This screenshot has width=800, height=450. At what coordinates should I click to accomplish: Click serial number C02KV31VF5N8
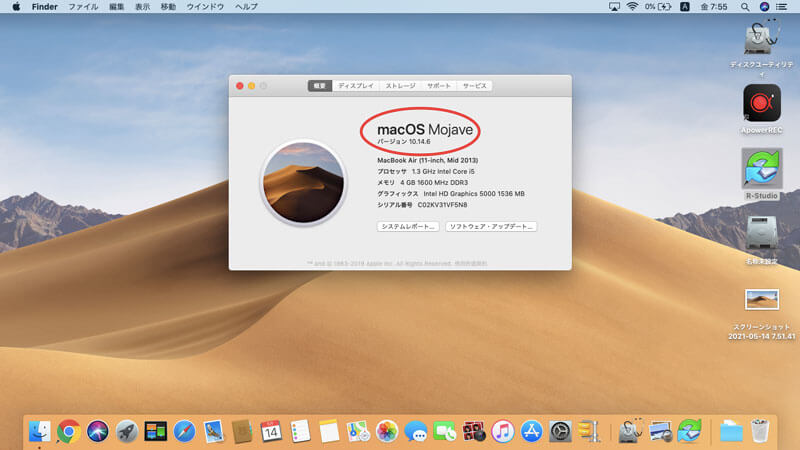(x=442, y=205)
